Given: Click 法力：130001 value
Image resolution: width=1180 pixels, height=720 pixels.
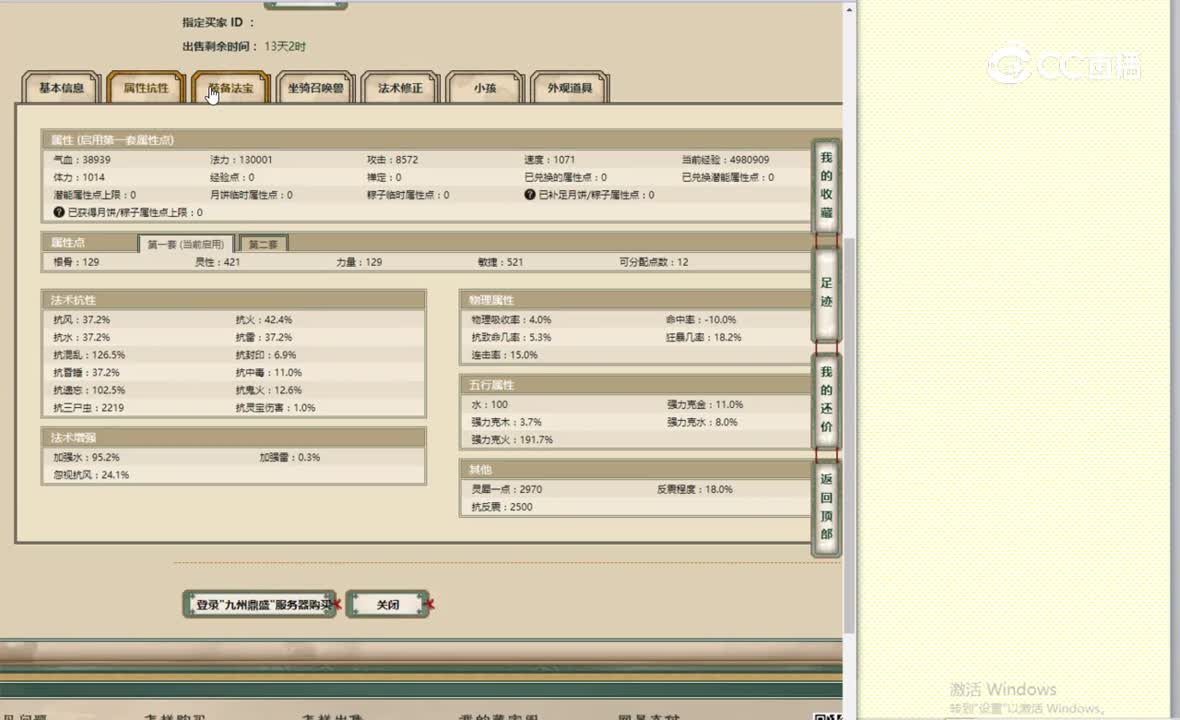Looking at the screenshot, I should [x=241, y=159].
